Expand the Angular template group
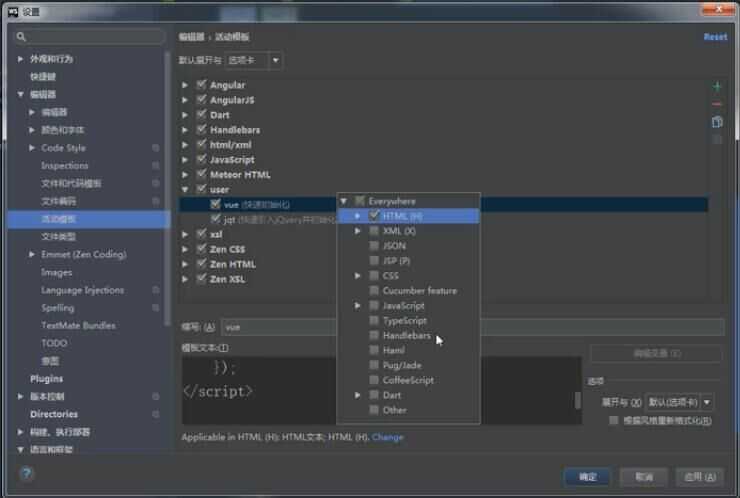Screen dimensions: 740x498 click(185, 85)
